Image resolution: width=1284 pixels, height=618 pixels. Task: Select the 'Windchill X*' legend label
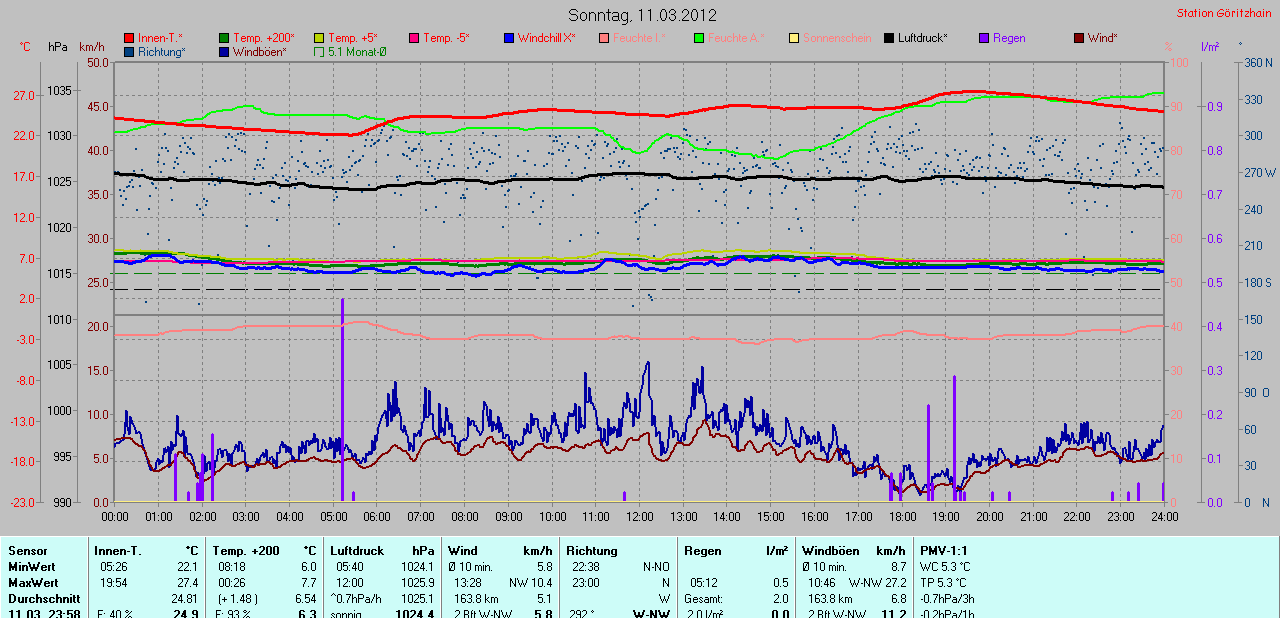click(547, 38)
